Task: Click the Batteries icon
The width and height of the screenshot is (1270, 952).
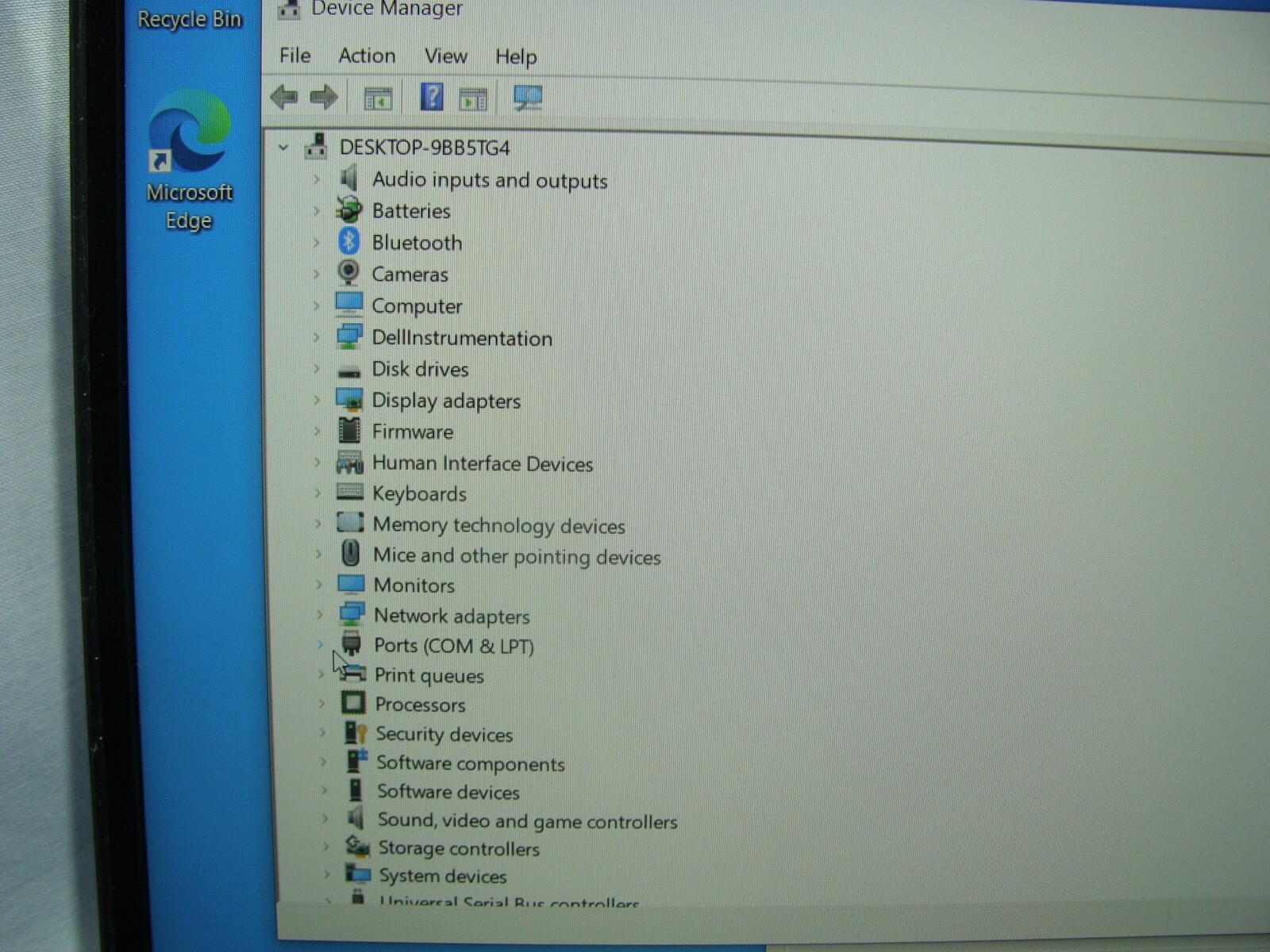Action: pos(348,209)
